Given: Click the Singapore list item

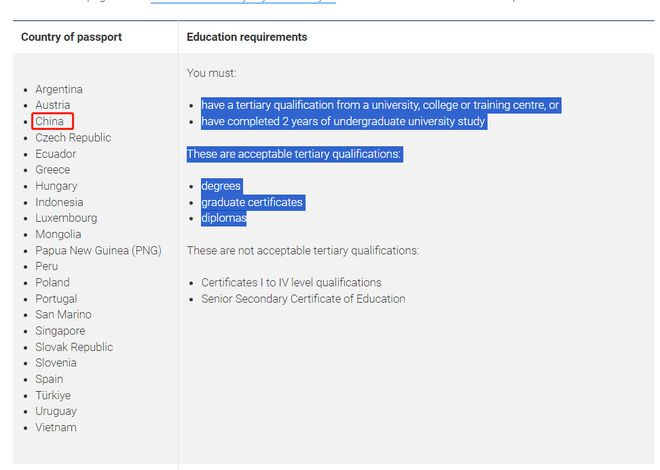Looking at the screenshot, I should [x=60, y=331].
